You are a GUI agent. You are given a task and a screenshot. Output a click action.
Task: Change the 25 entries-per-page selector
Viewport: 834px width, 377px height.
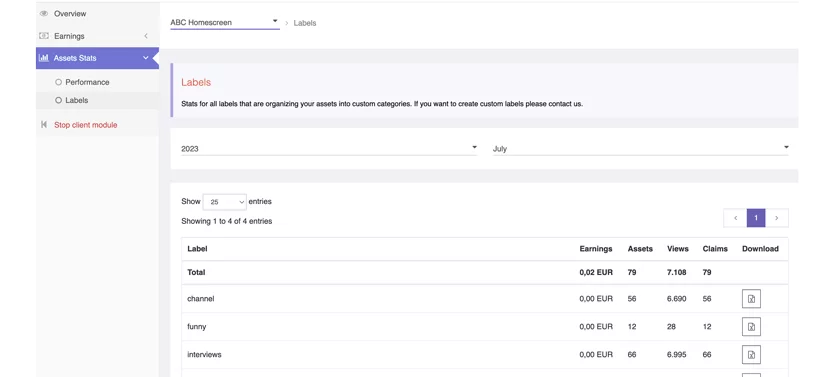point(224,202)
